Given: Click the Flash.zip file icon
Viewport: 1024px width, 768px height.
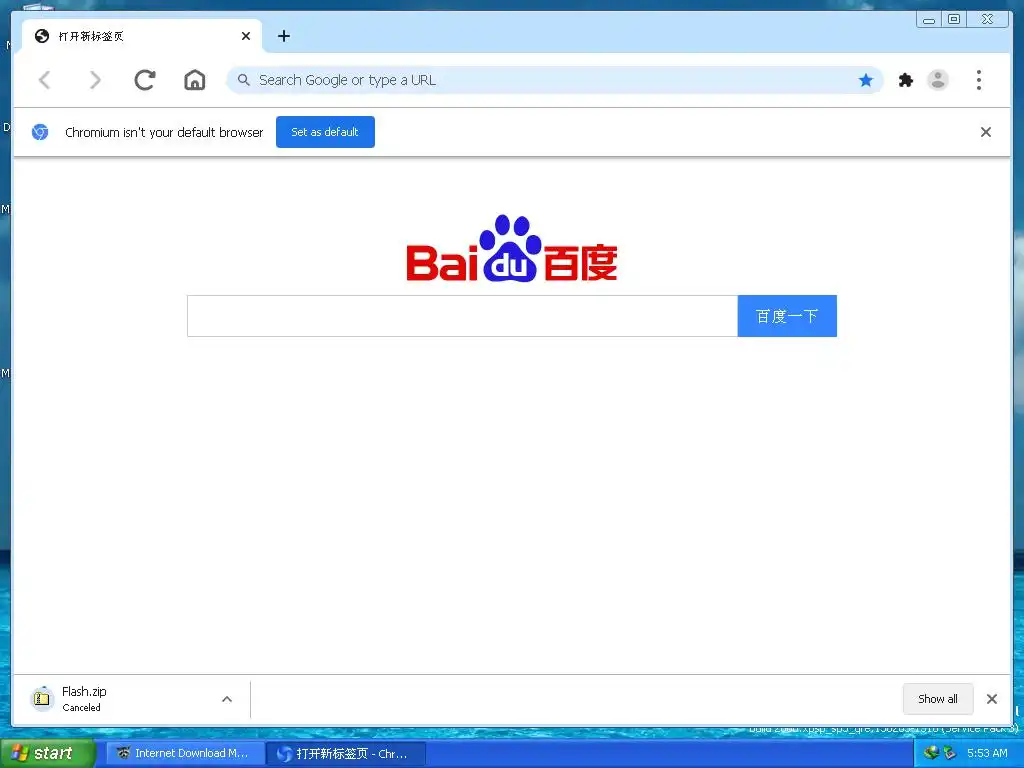Looking at the screenshot, I should 42,699.
